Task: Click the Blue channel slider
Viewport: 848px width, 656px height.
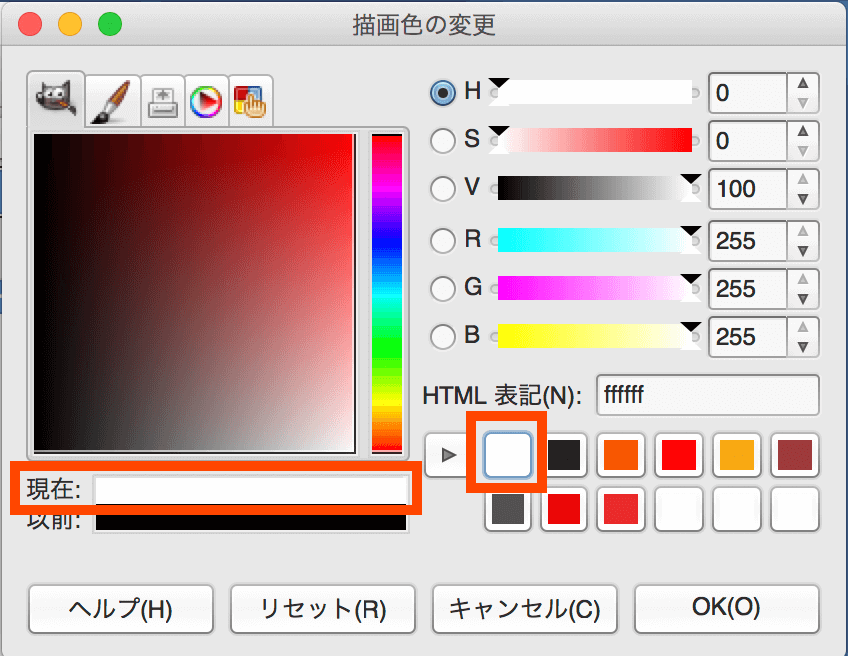Action: point(595,336)
